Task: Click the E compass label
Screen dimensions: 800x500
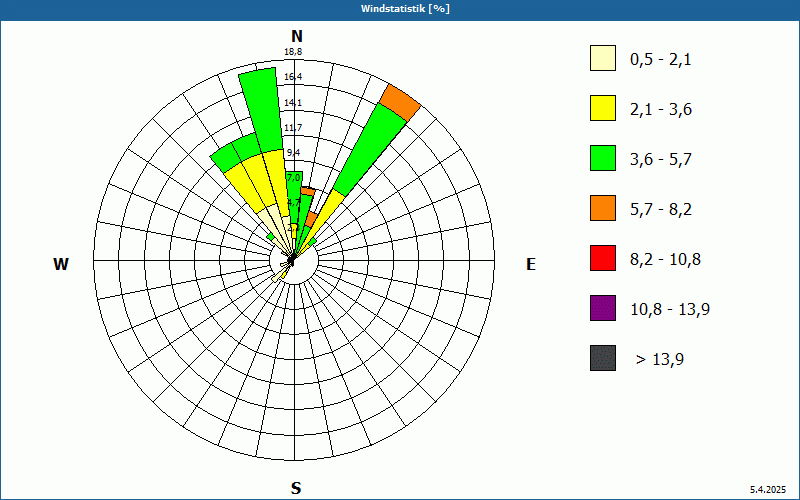Action: pos(531,264)
